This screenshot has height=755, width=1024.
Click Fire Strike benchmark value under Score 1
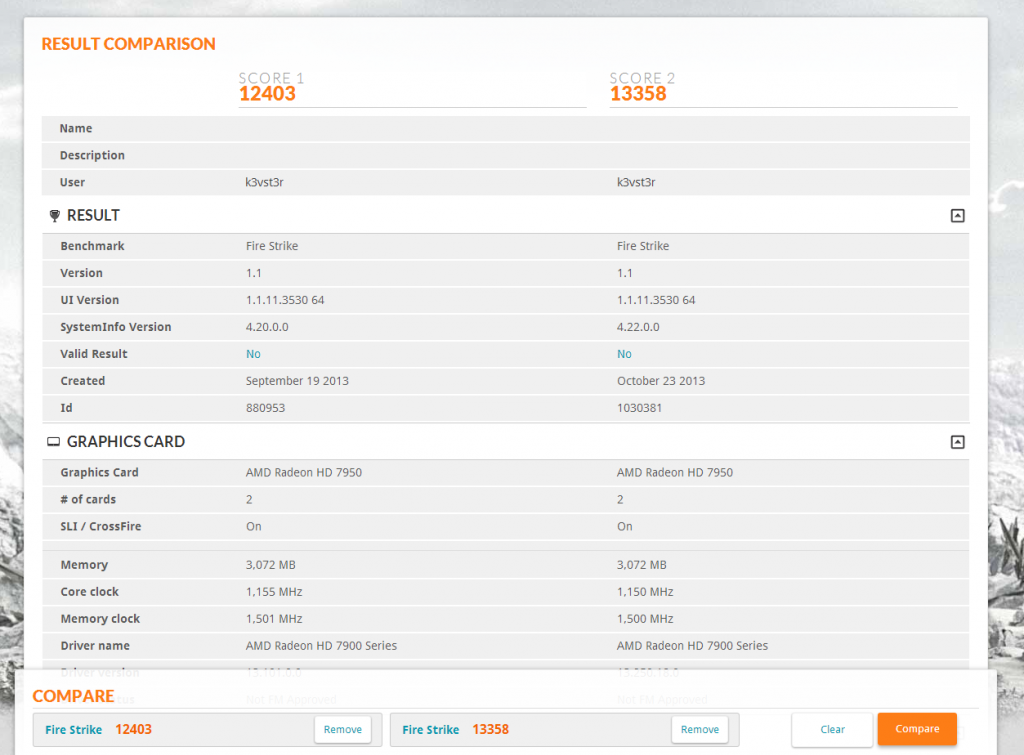(x=272, y=246)
